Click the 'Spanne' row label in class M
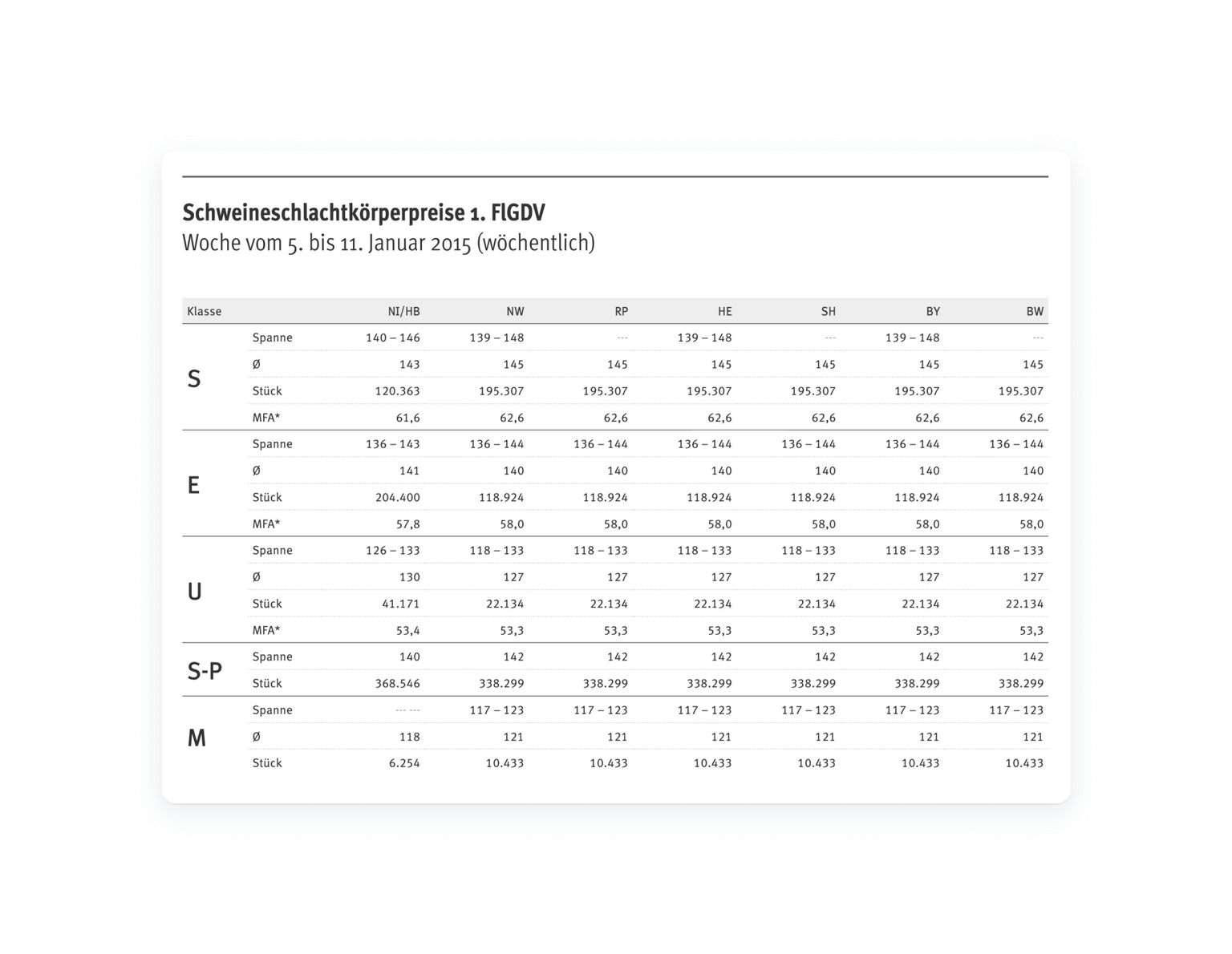This screenshot has height=954, width=1232. click(x=273, y=710)
